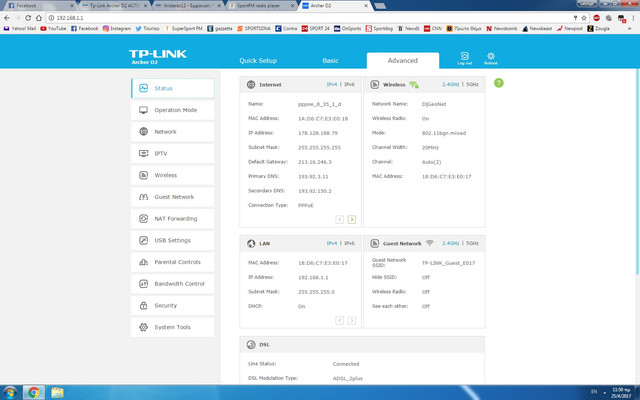Viewport: 640px width, 400px height.
Task: Click the Guest Network panel header icon
Action: tap(374, 244)
